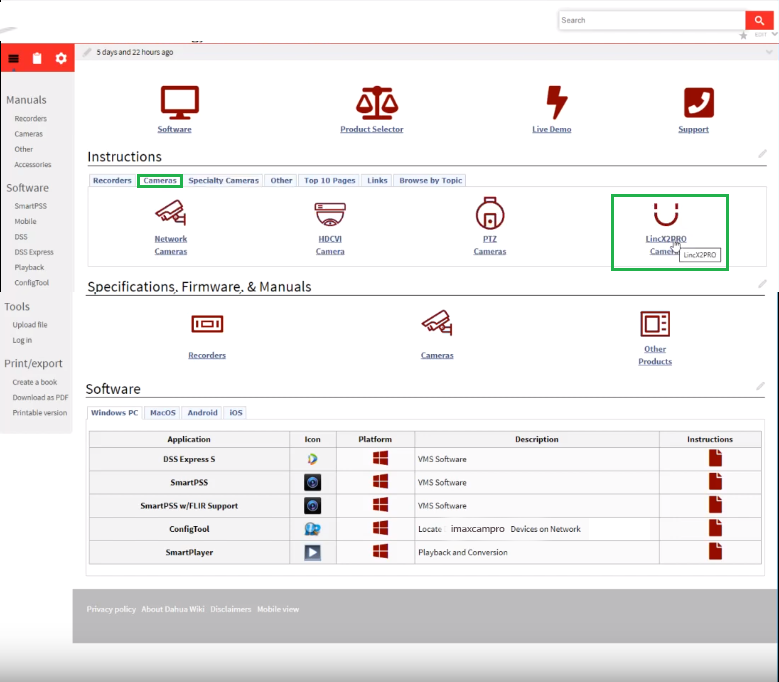Click the Product Selector scales icon
This screenshot has width=779, height=682.
coord(377,103)
